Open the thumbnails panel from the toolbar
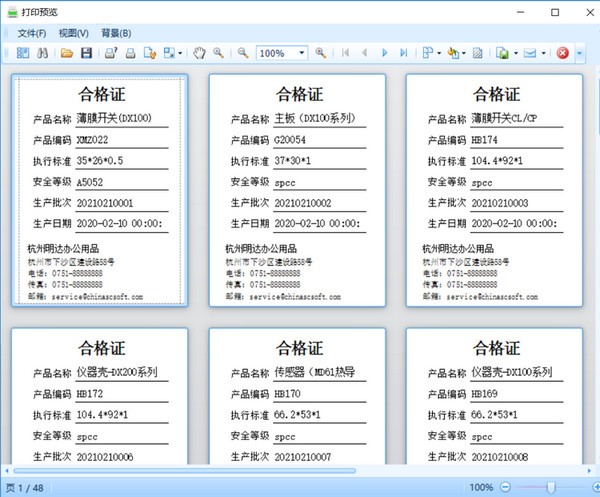 click(x=23, y=53)
